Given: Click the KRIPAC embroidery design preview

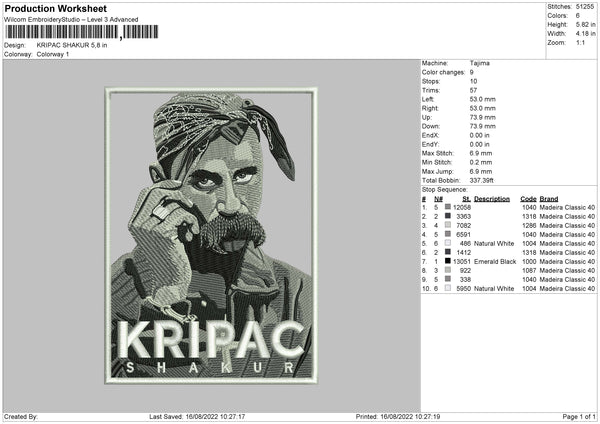Looking at the screenshot, I should coord(211,236).
